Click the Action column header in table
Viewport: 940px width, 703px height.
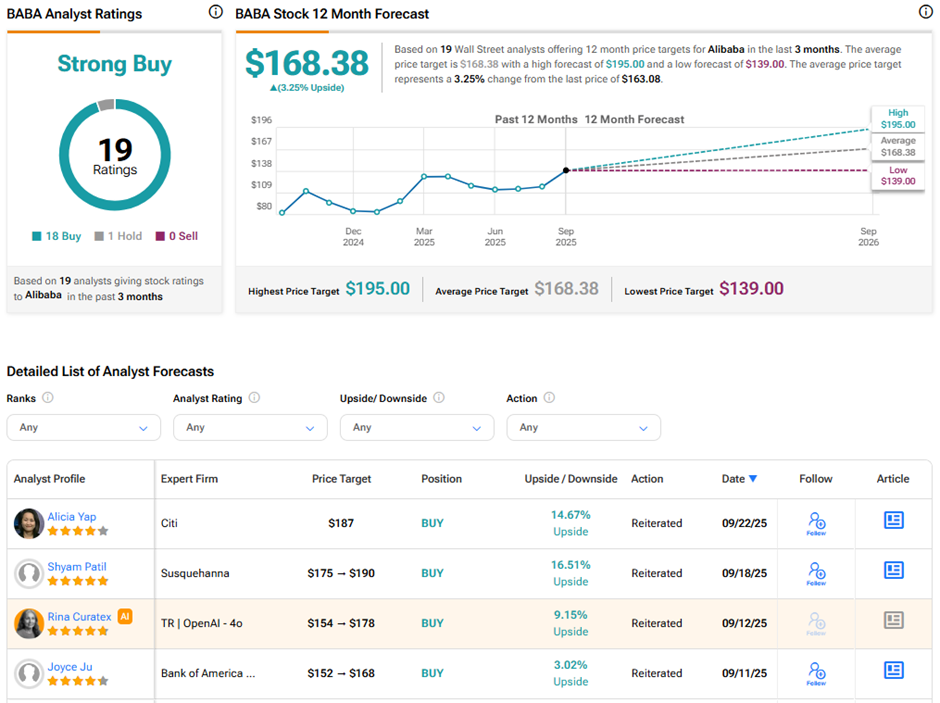click(x=647, y=479)
